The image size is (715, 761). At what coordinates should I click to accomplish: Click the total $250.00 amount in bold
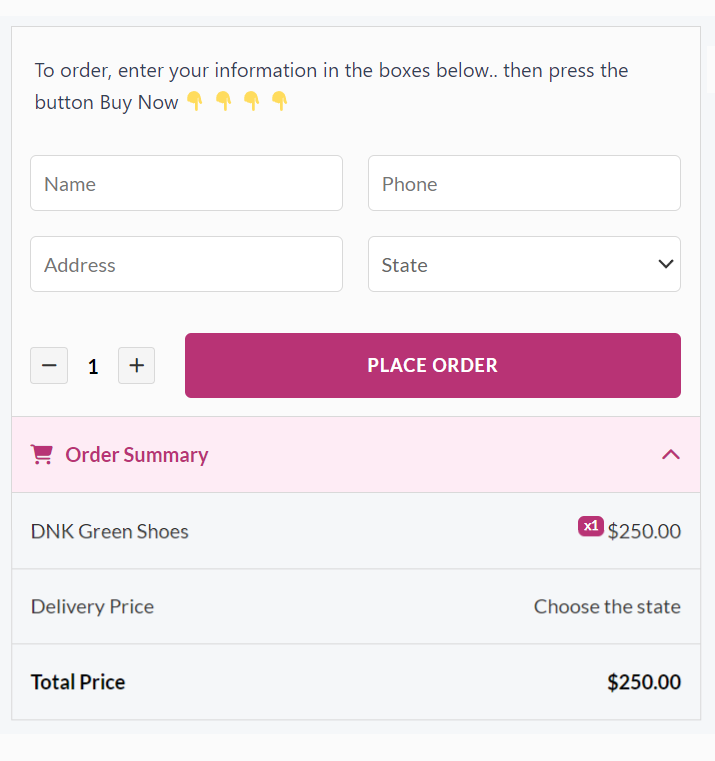[643, 682]
